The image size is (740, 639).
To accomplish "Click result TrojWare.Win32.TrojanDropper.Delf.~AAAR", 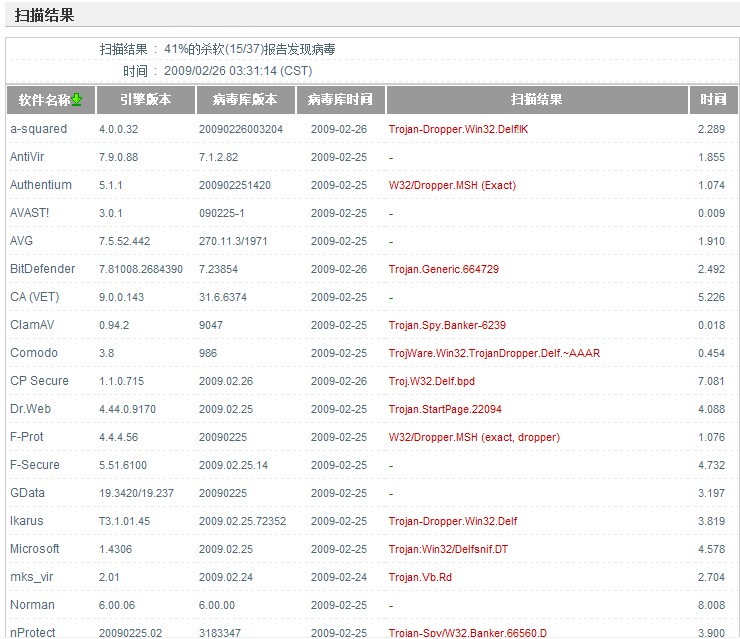I will [x=494, y=353].
